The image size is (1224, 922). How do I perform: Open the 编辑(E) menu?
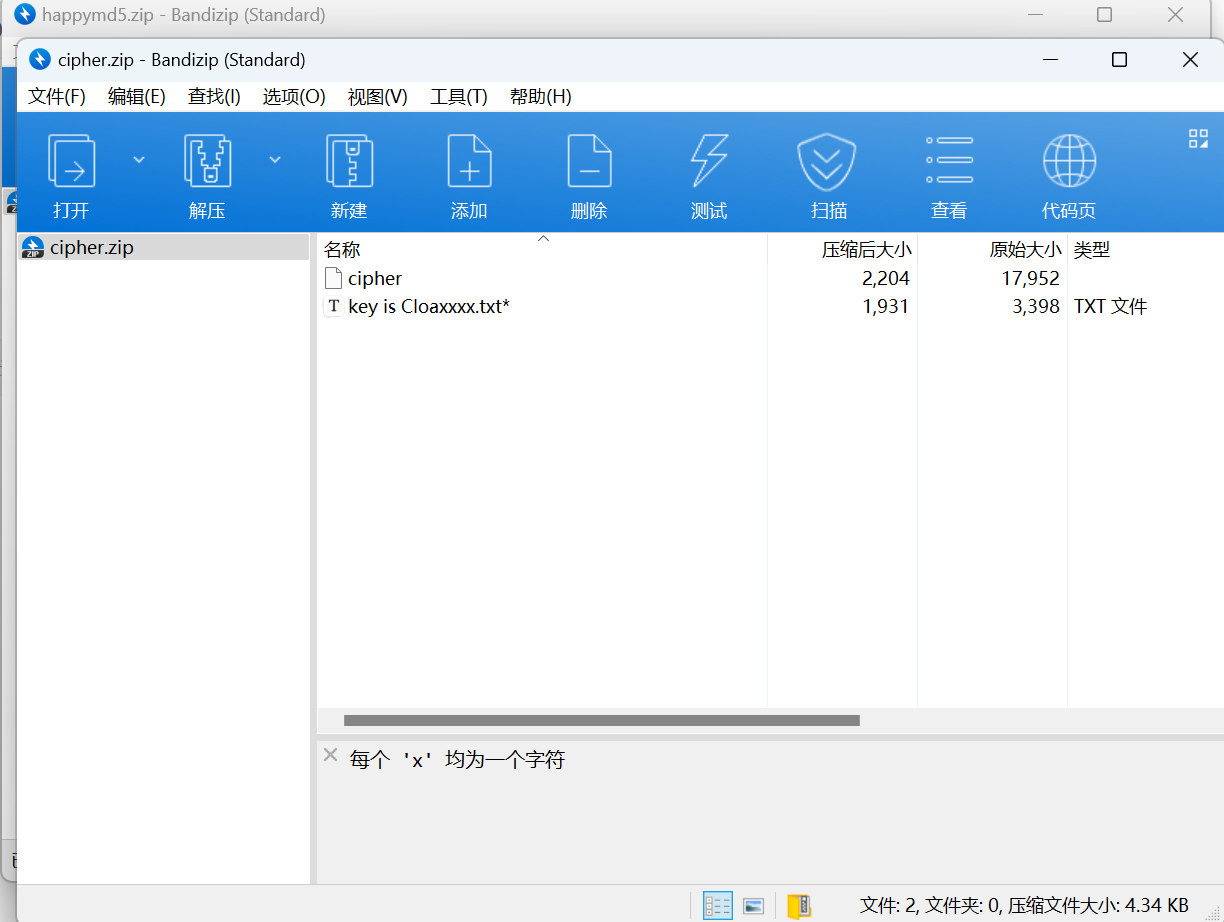coord(136,97)
